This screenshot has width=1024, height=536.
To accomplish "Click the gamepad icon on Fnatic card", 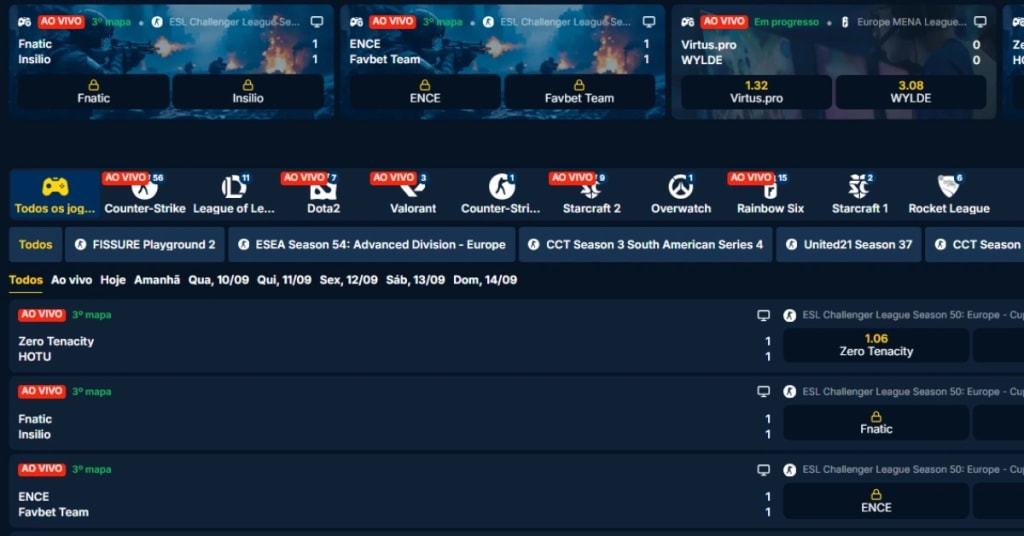I will [25, 22].
